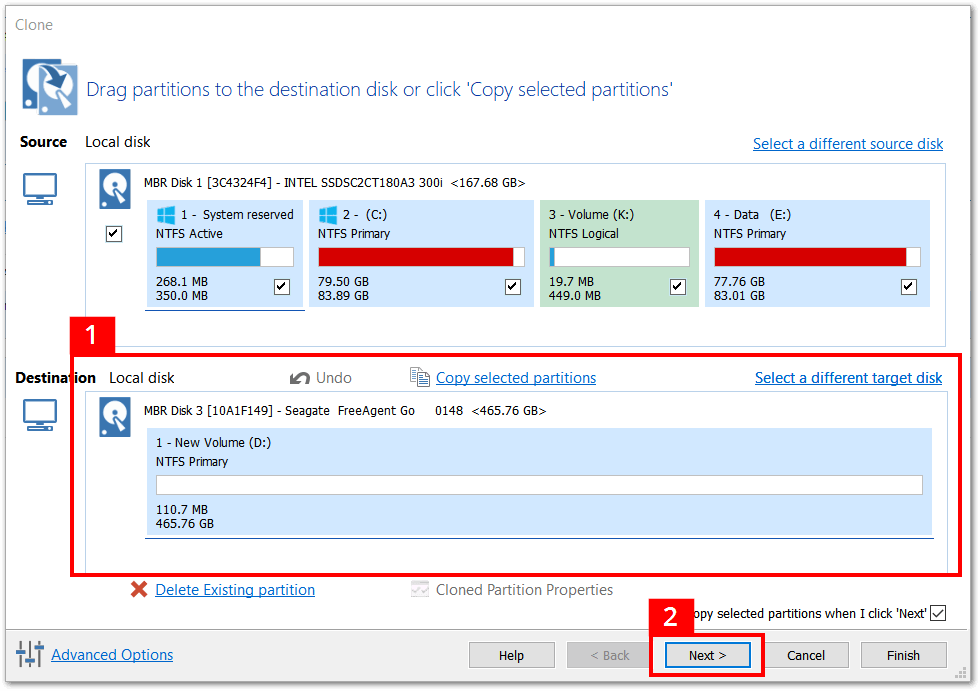Select the 4 - Data (E:) partition title
980x691 pixels.
click(x=752, y=215)
